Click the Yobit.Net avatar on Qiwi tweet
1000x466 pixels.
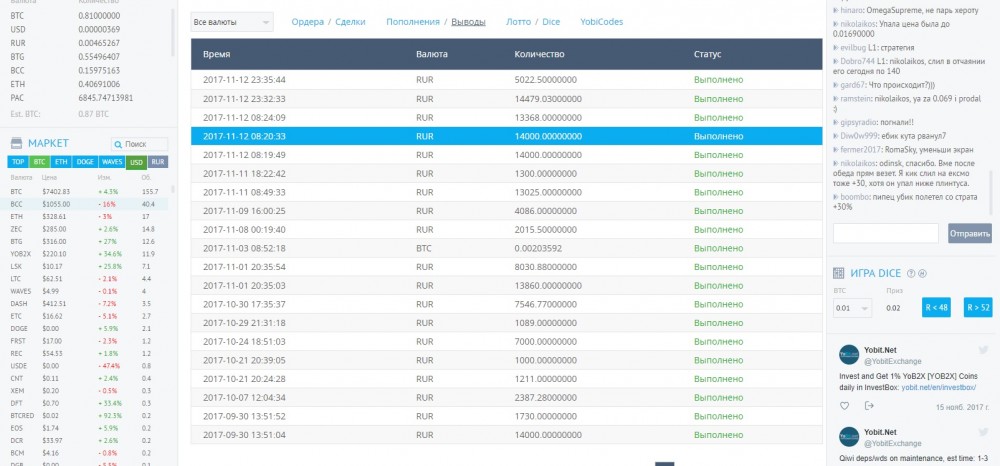pos(847,436)
